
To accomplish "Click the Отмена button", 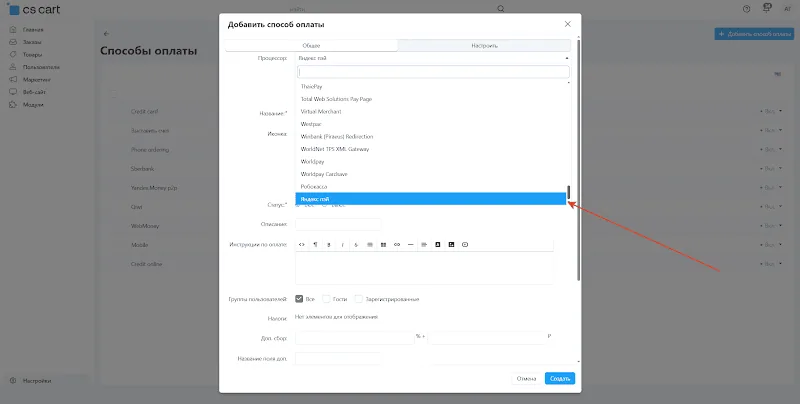I will pos(526,378).
